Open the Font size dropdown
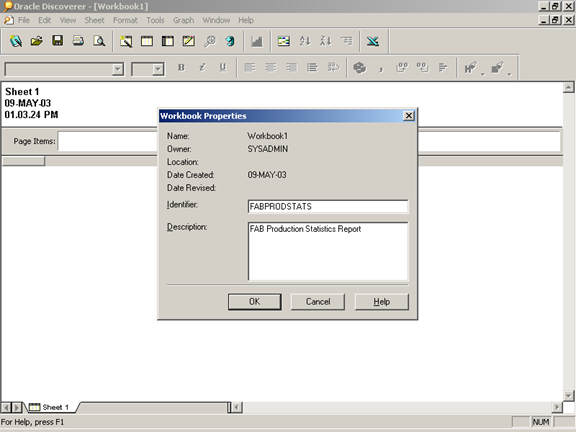Viewport: 576px width, 432px height. point(158,69)
